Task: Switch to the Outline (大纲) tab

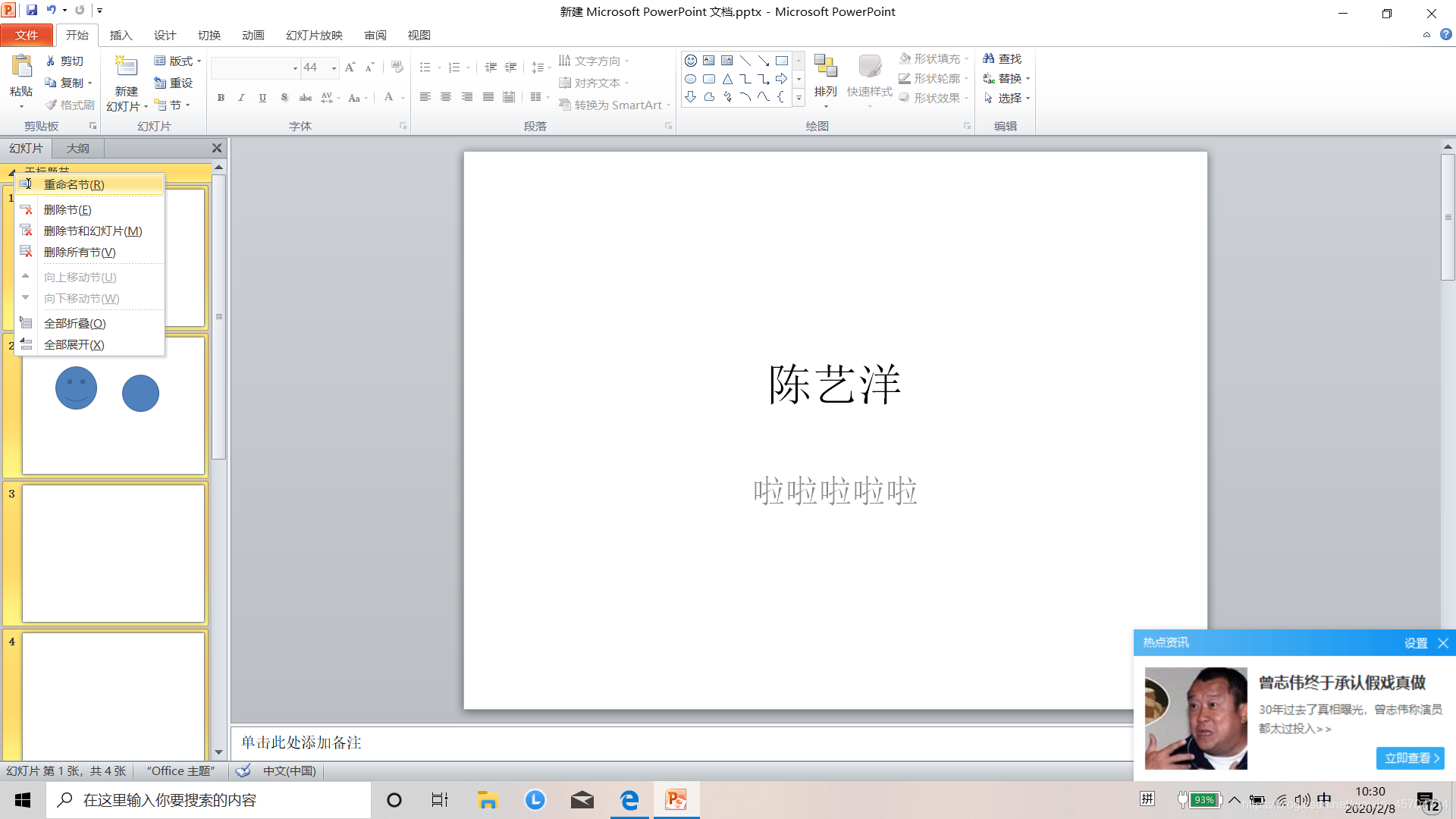Action: (x=77, y=149)
